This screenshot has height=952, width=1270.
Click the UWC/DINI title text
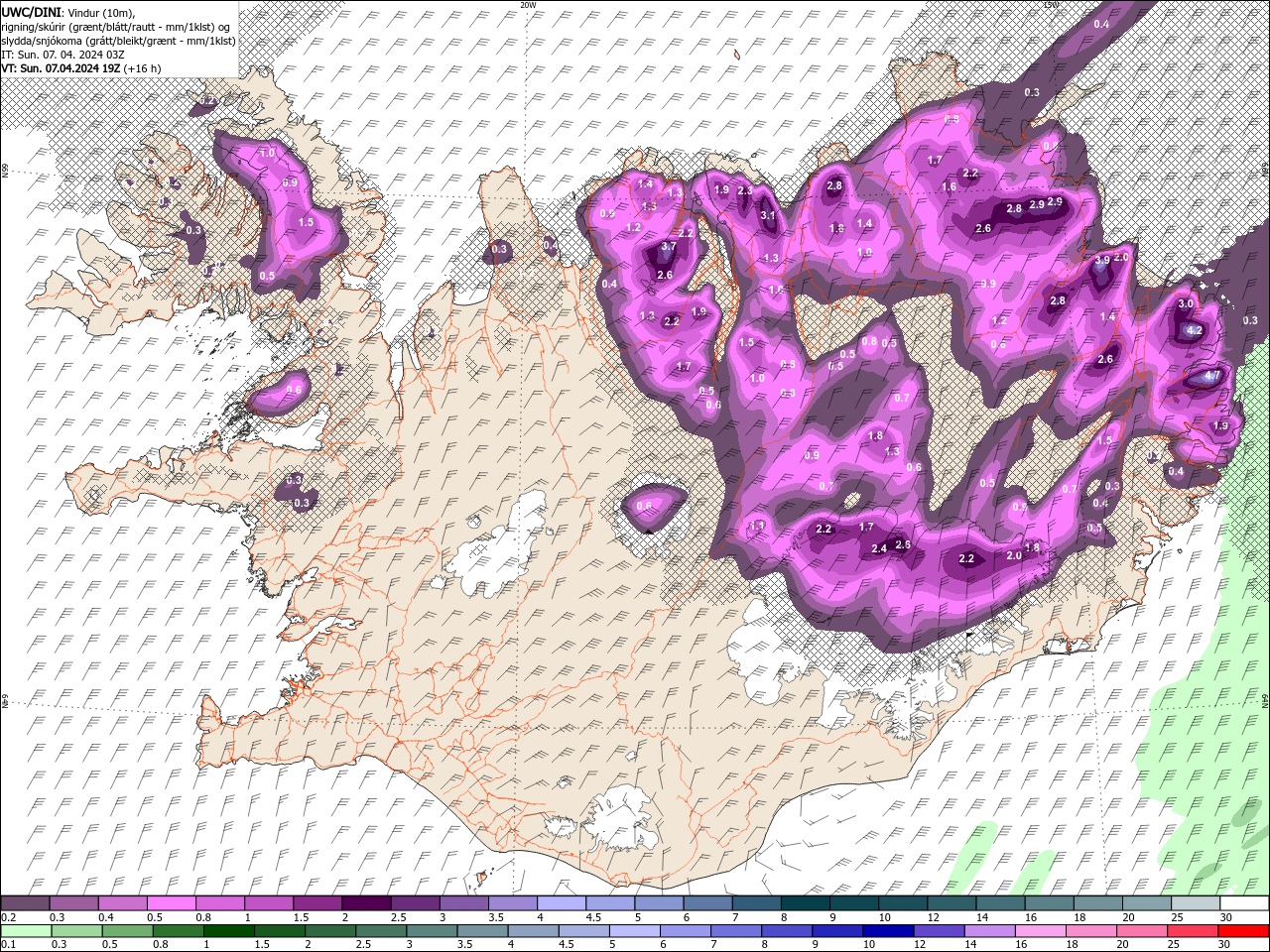point(29,11)
